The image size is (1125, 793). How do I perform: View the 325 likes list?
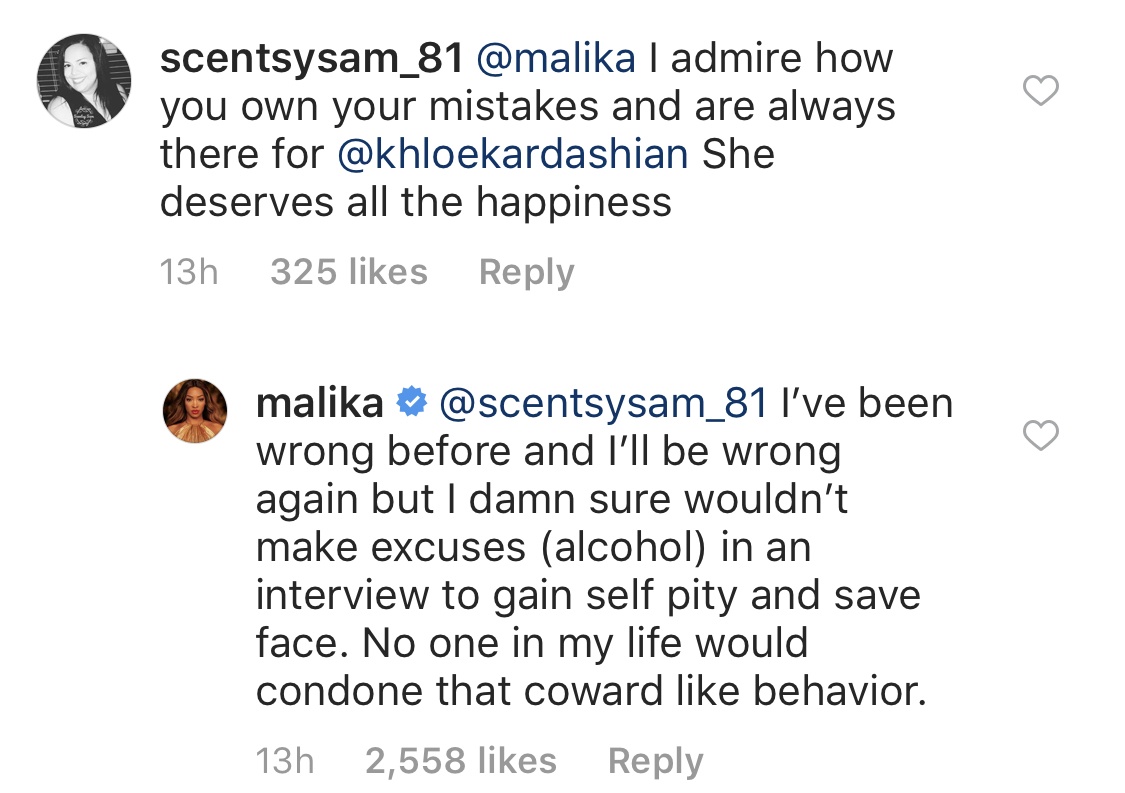click(349, 272)
